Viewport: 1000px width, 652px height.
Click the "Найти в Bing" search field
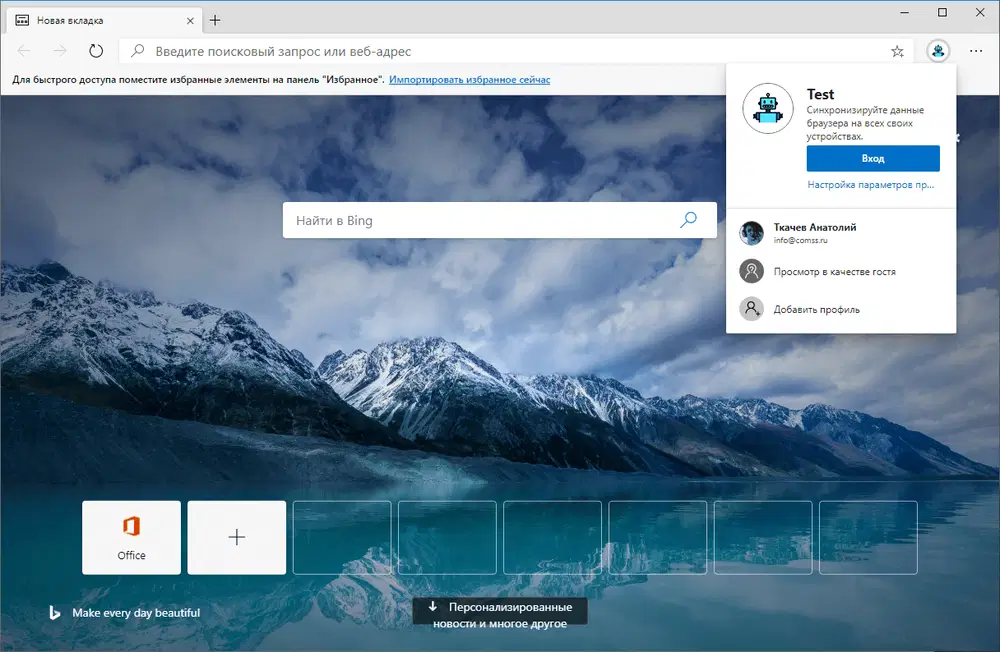[450, 220]
